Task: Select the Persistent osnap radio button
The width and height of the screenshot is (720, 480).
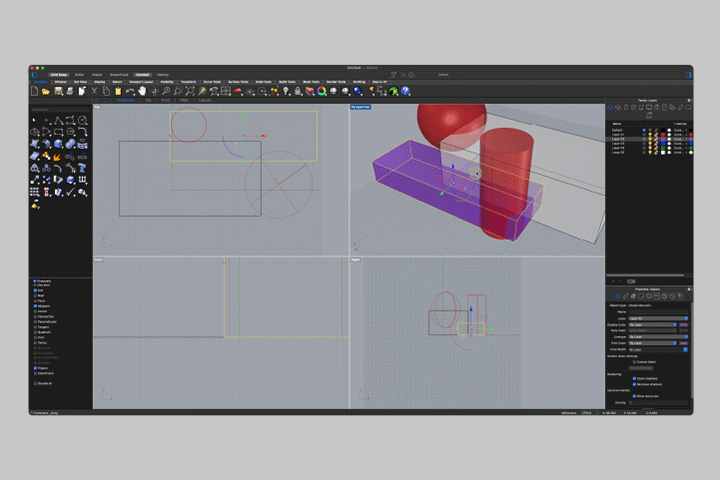Action: pyautogui.click(x=35, y=281)
